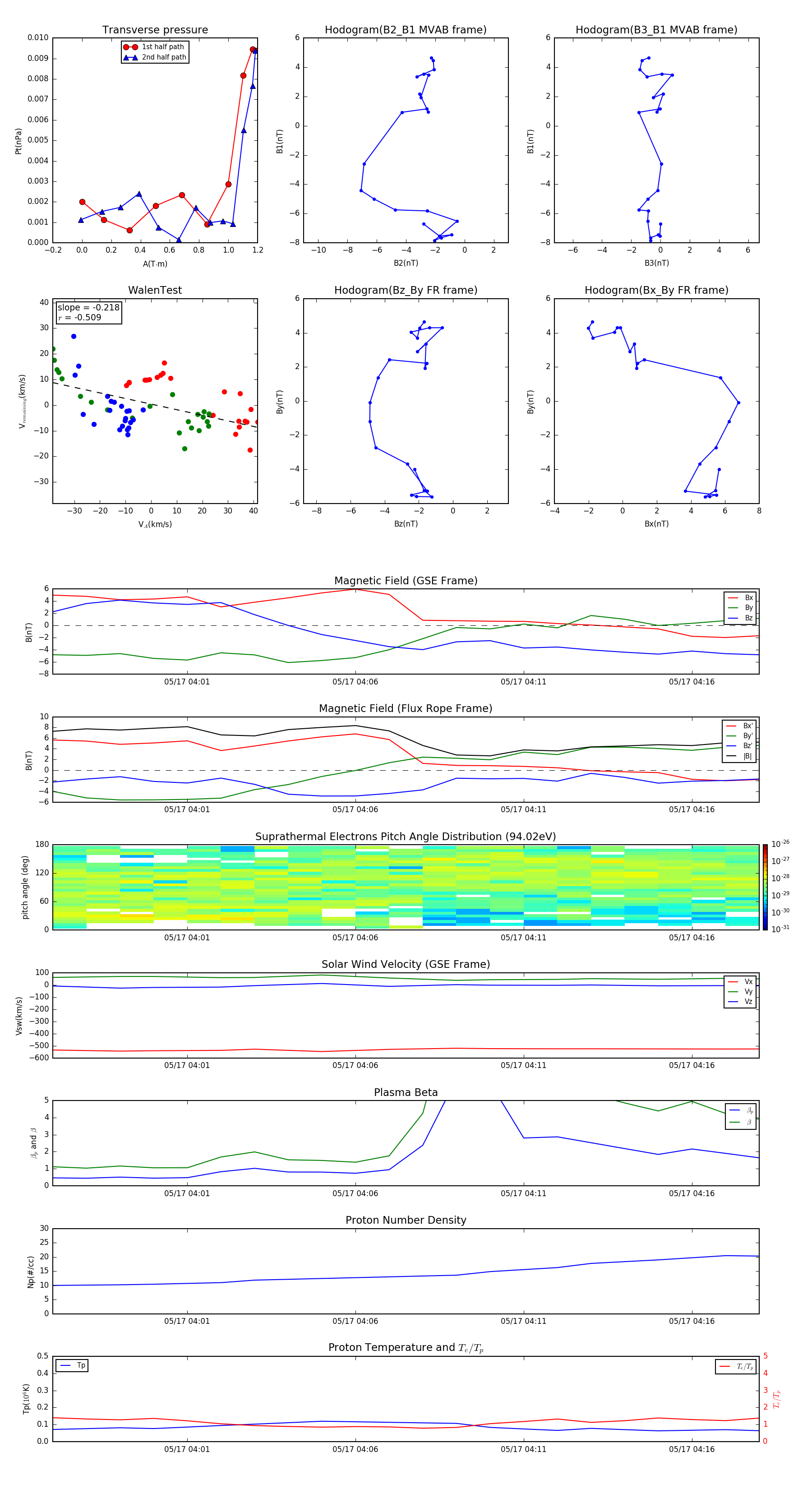Click the "Proton Temperature and Te/Tp" title
The image size is (812, 1489).
point(406,1348)
